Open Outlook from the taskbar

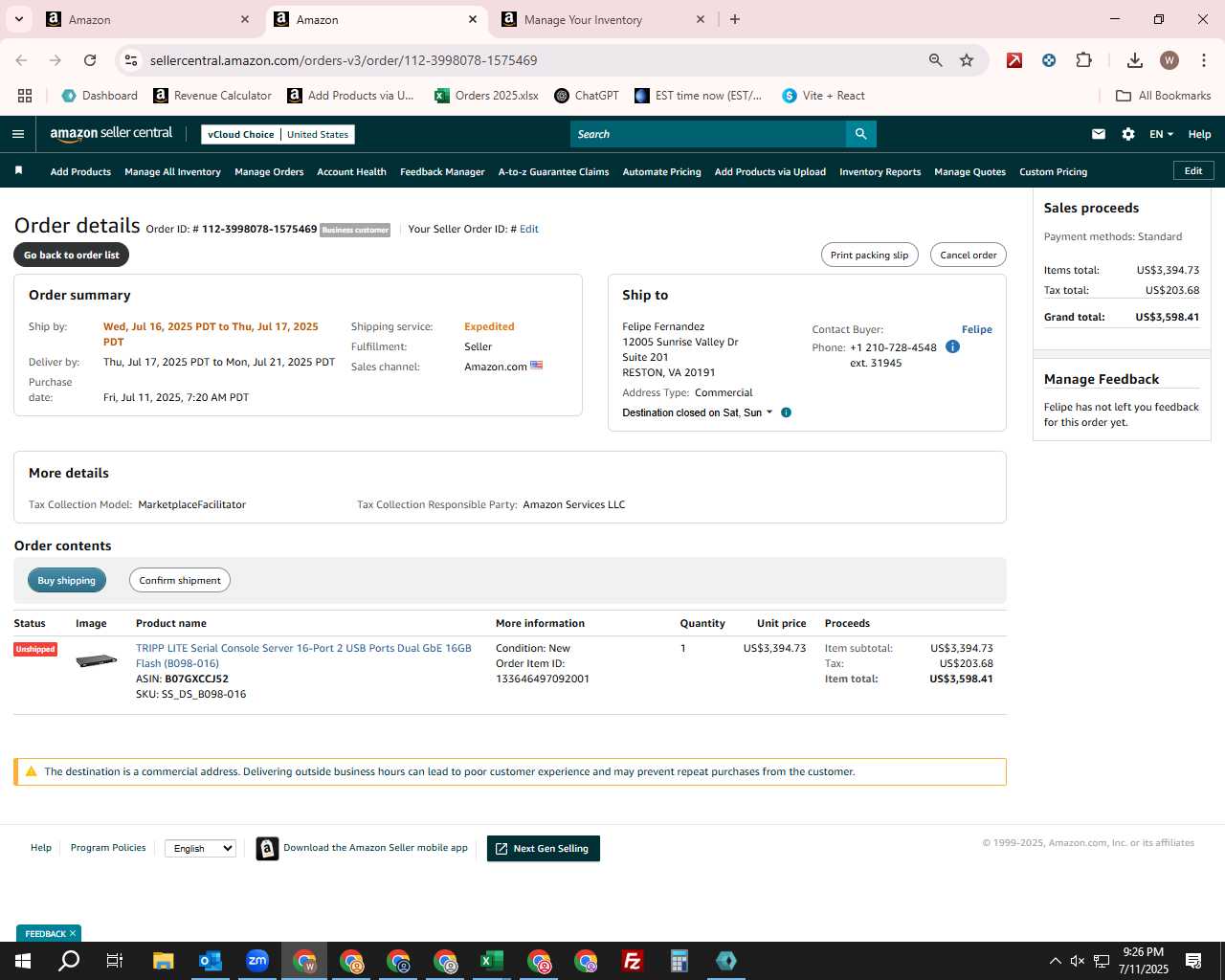pos(210,961)
